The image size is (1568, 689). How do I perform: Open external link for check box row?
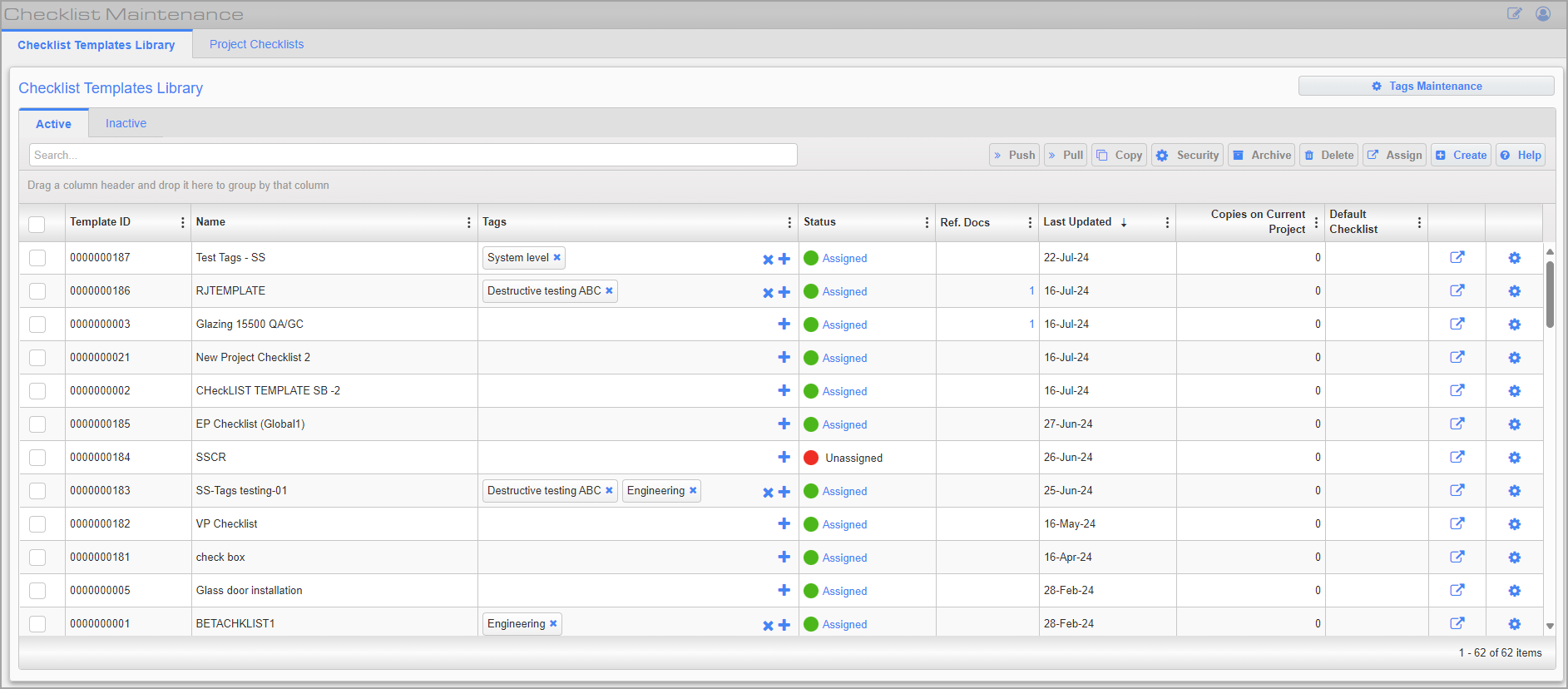click(x=1457, y=557)
